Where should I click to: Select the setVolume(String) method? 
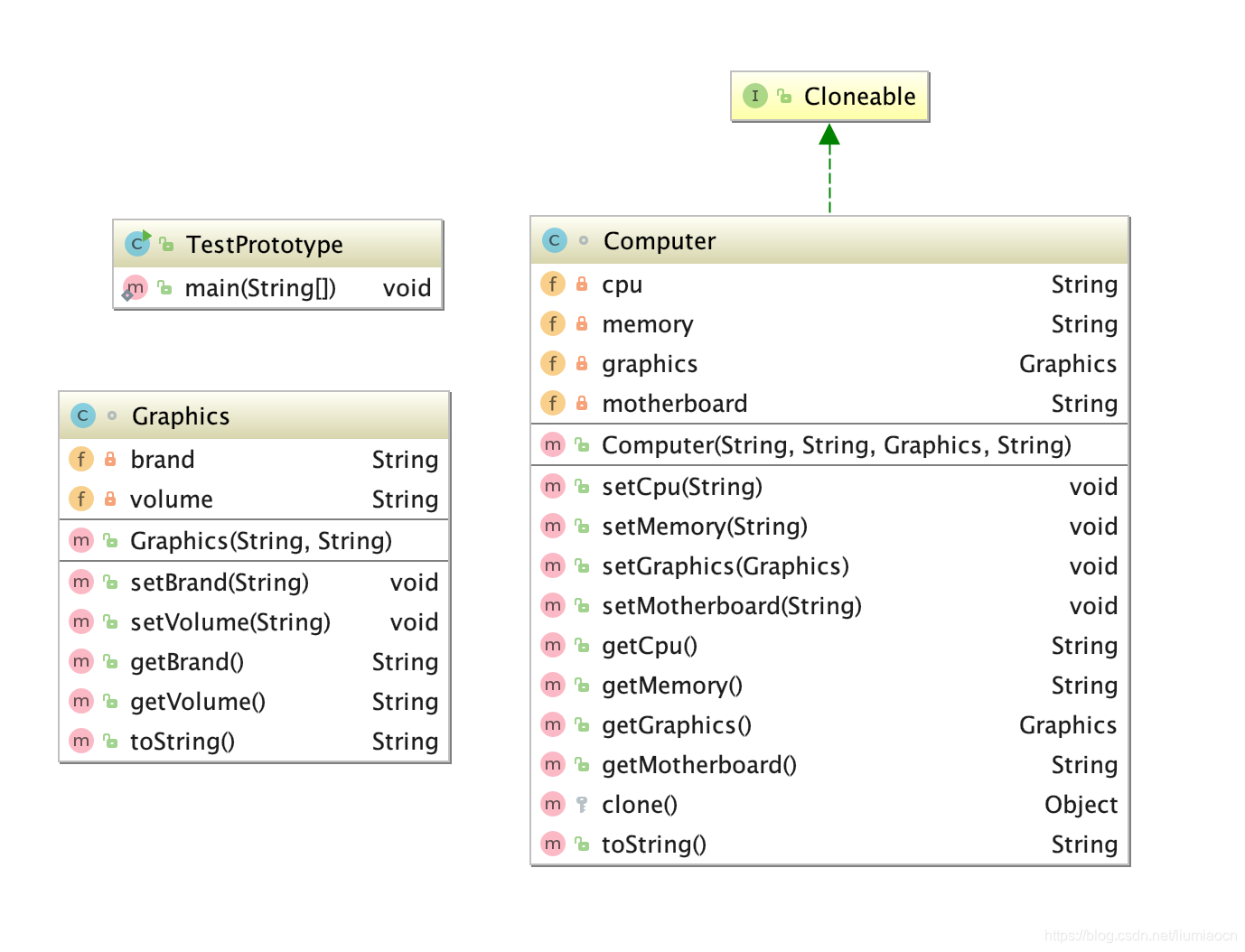click(x=230, y=622)
